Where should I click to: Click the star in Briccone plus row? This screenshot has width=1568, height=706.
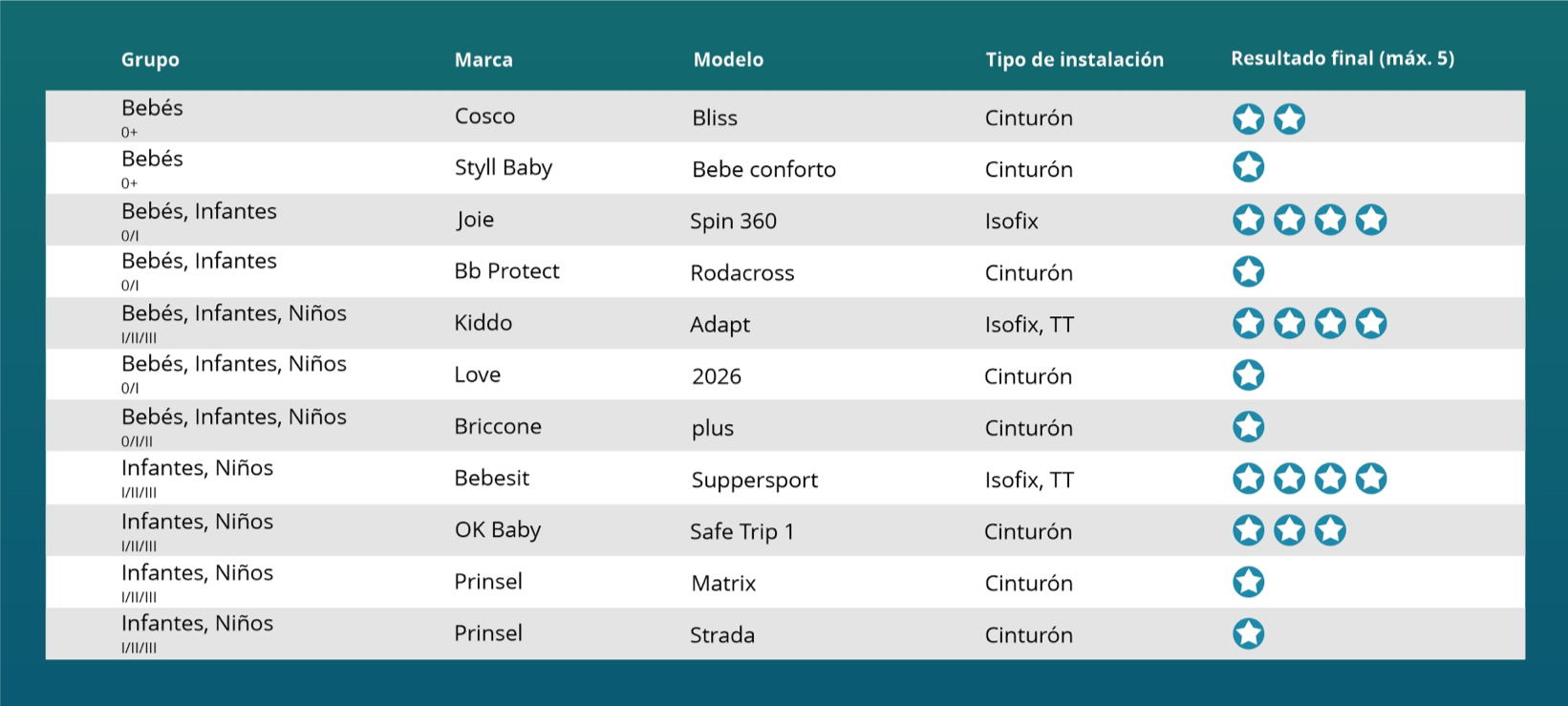(1248, 426)
